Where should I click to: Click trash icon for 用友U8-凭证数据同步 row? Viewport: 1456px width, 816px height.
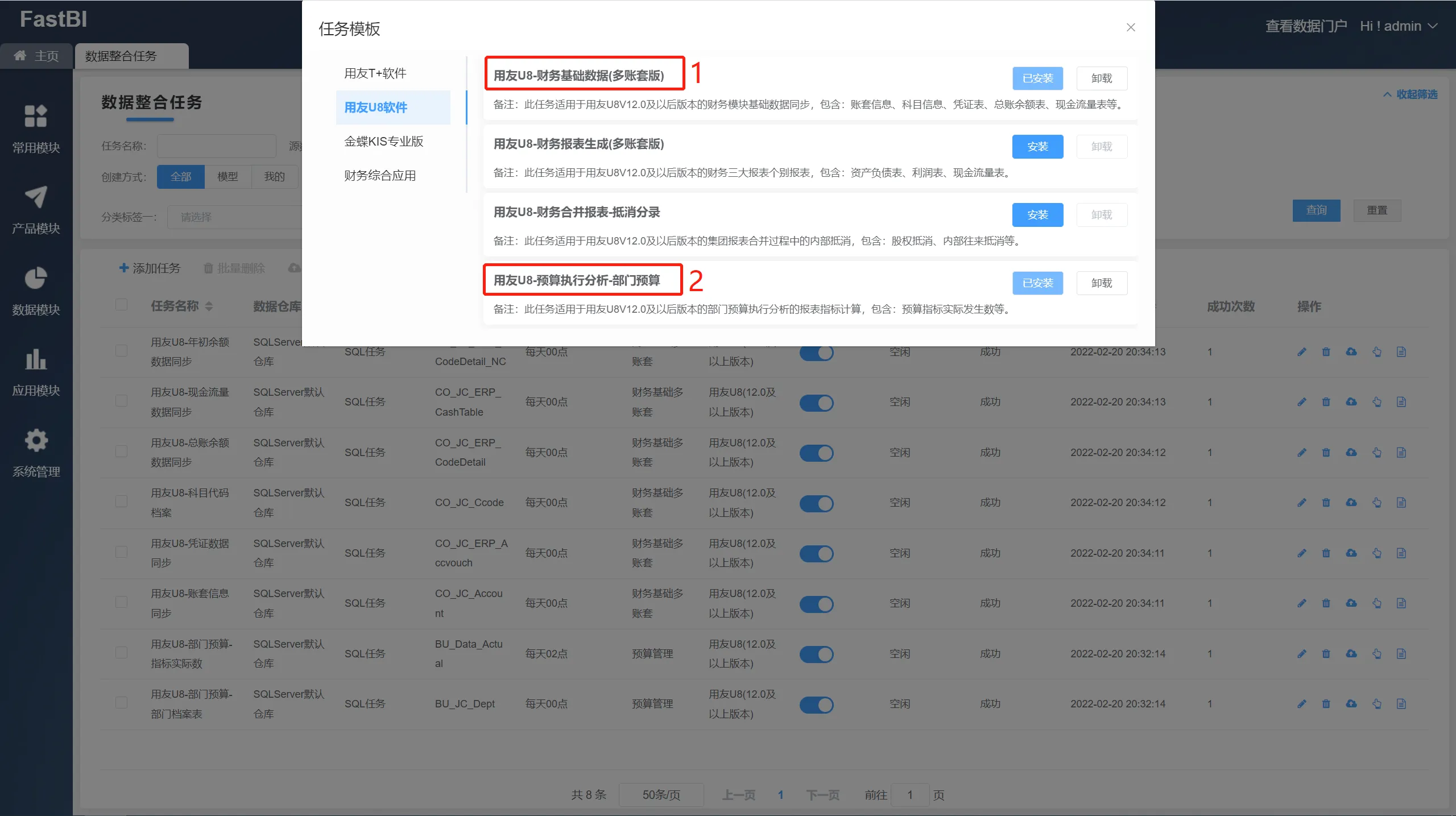(1326, 553)
